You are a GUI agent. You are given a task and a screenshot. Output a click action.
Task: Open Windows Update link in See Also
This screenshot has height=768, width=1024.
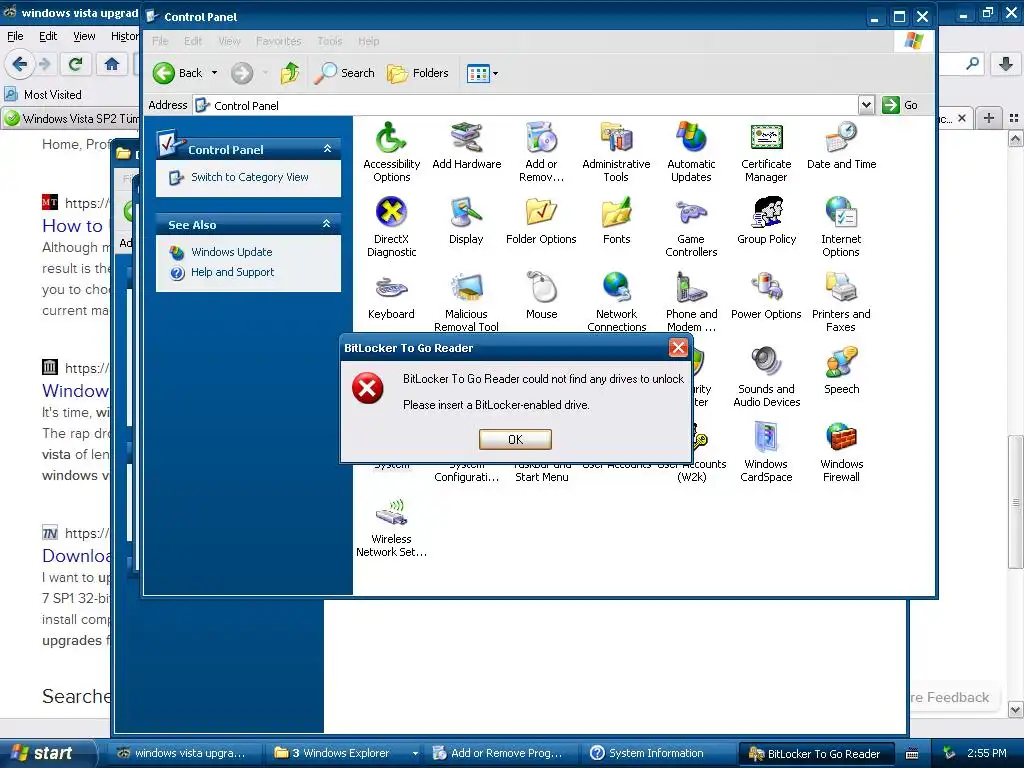[231, 252]
